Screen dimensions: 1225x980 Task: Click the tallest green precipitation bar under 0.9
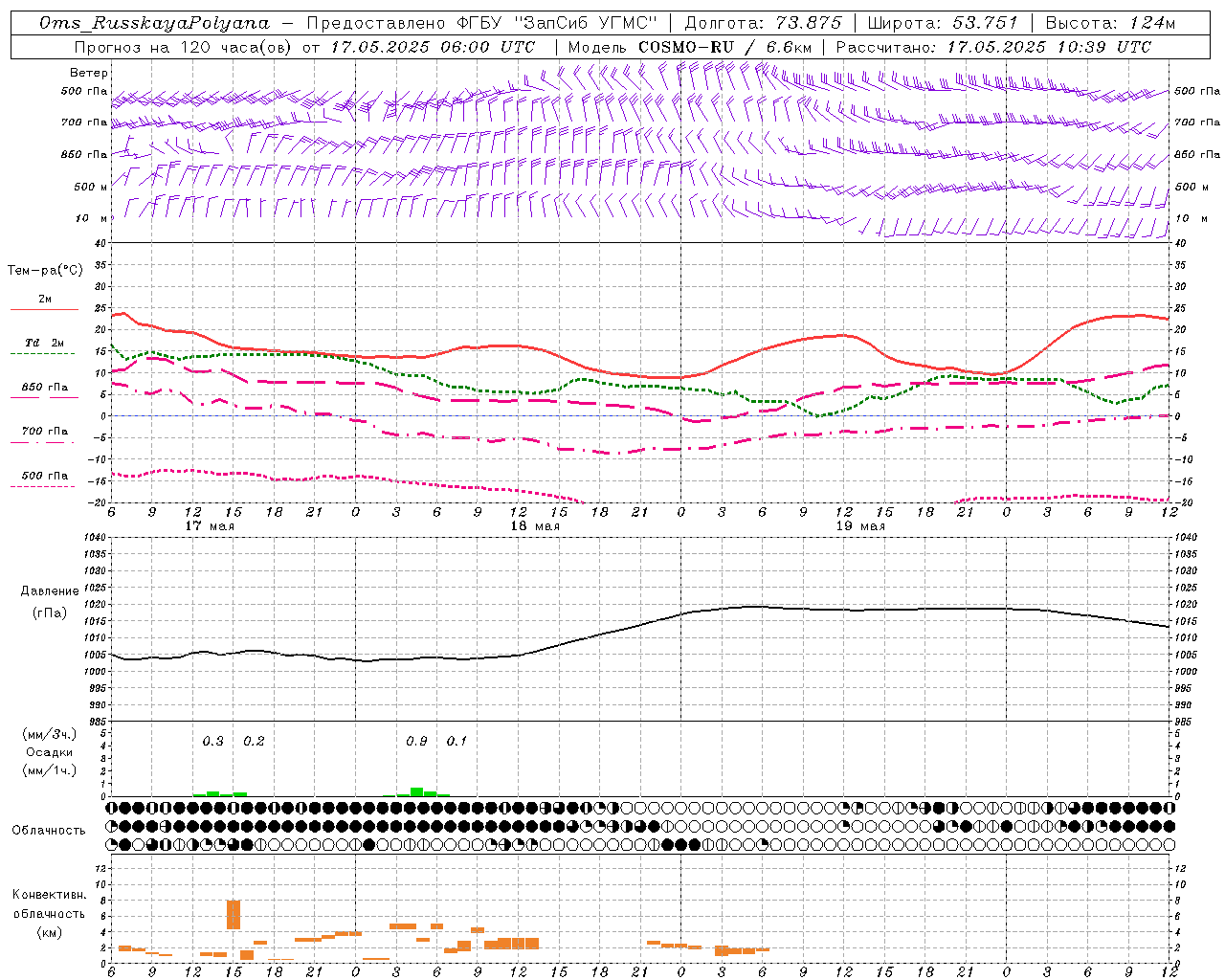(416, 791)
